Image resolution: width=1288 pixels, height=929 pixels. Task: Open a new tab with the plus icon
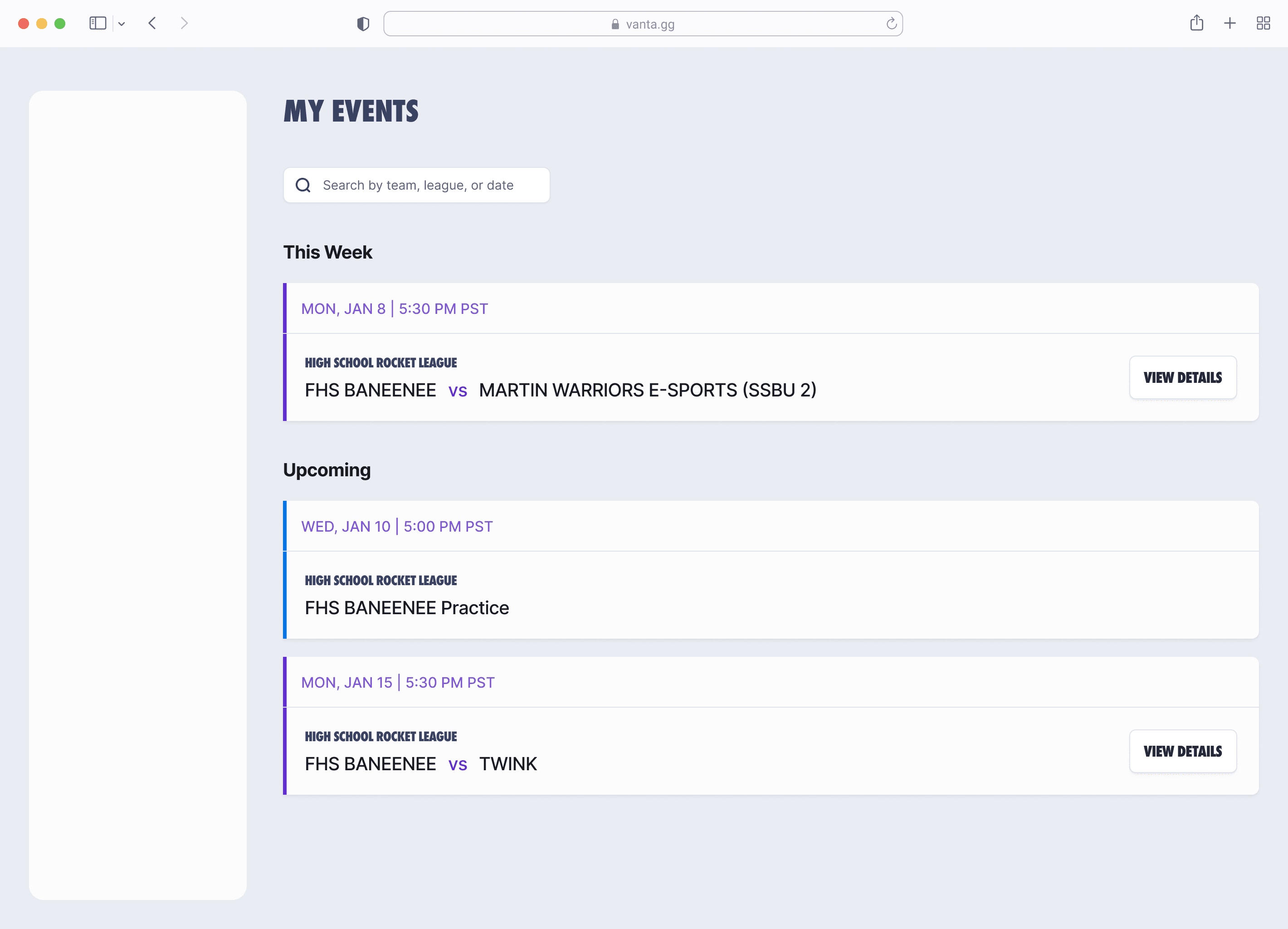(x=1230, y=23)
